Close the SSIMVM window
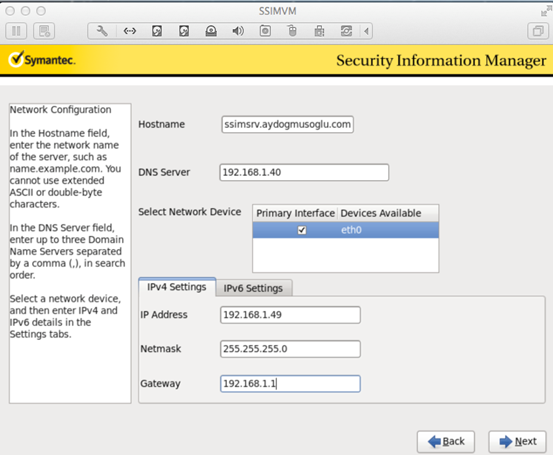 point(10,11)
